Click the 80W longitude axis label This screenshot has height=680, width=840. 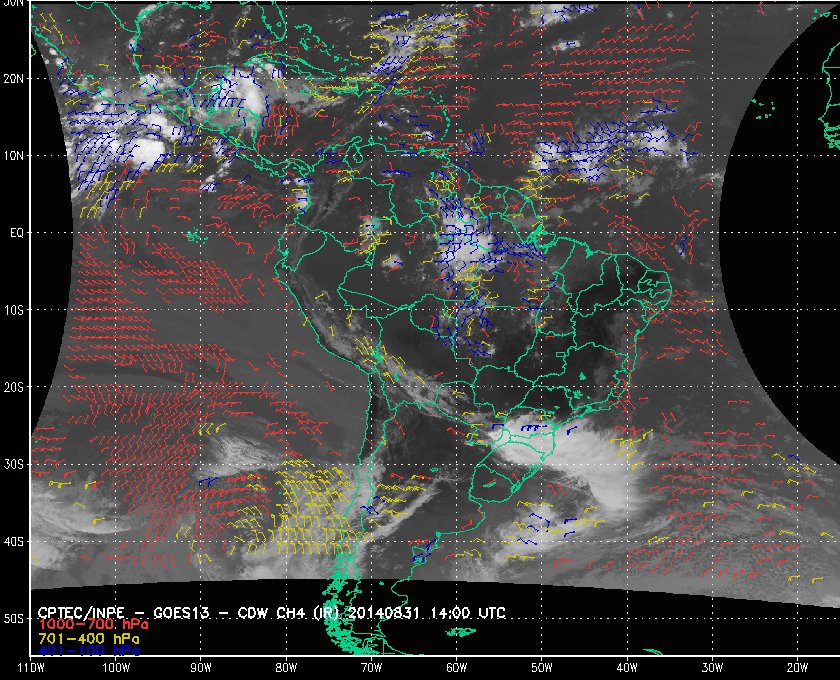(x=286, y=668)
